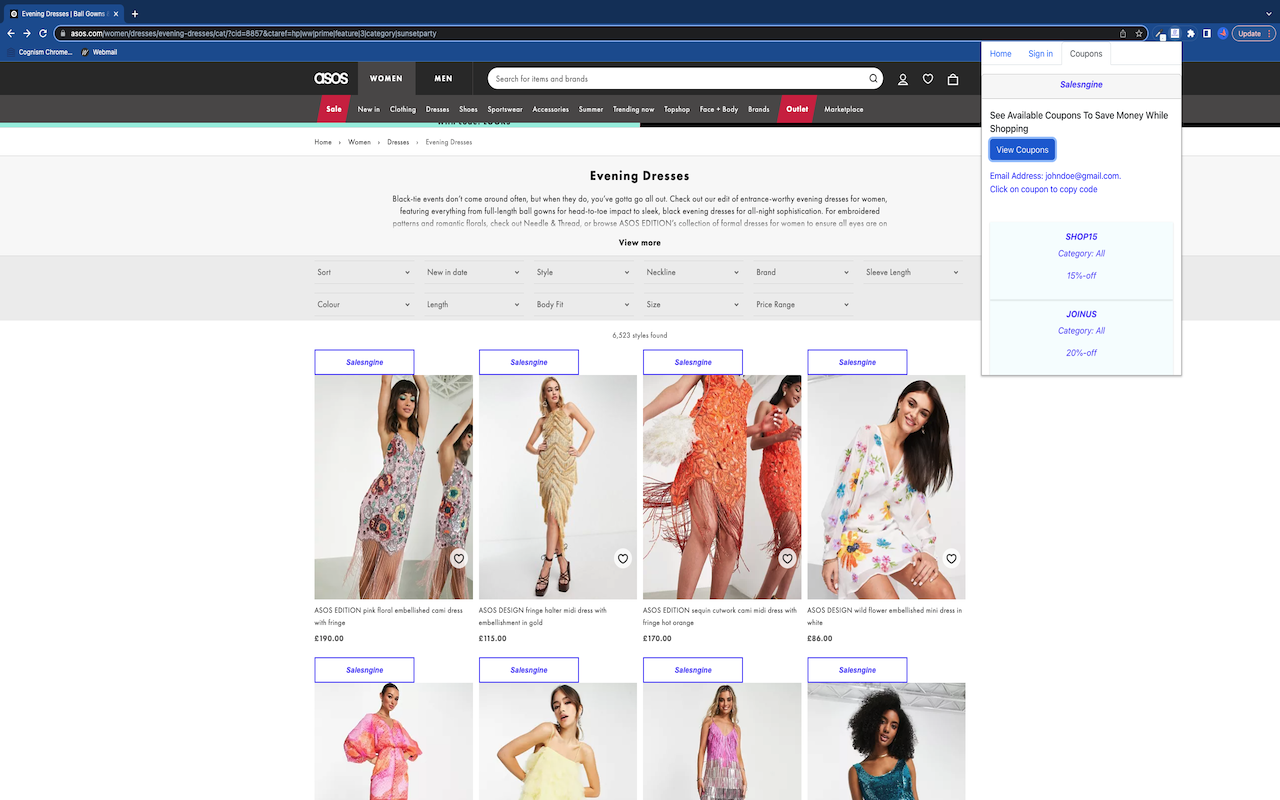Open ASOS DESIGN gold fringe halter dress image
The width and height of the screenshot is (1280, 800).
[558, 487]
